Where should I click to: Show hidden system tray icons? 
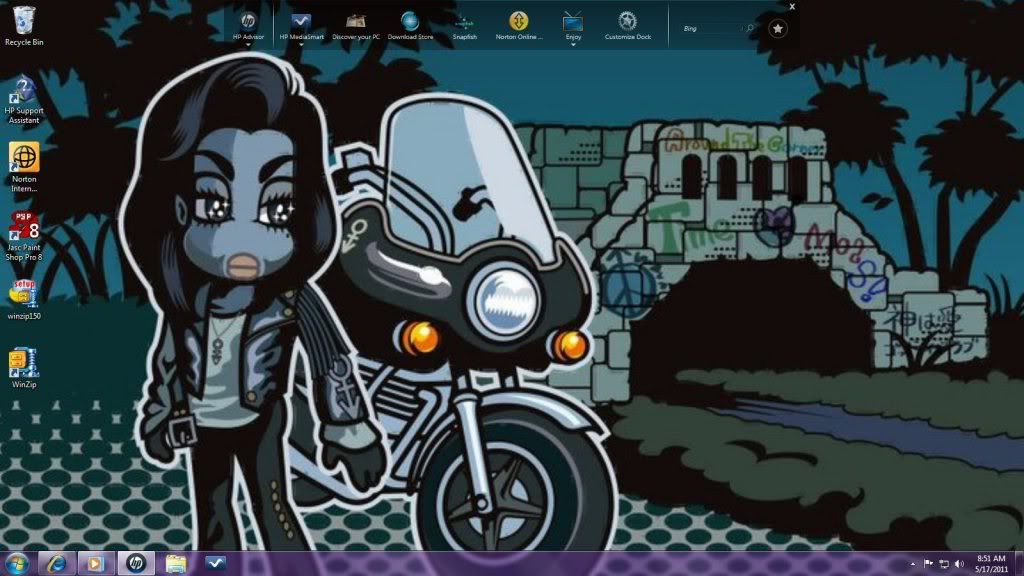[912, 564]
